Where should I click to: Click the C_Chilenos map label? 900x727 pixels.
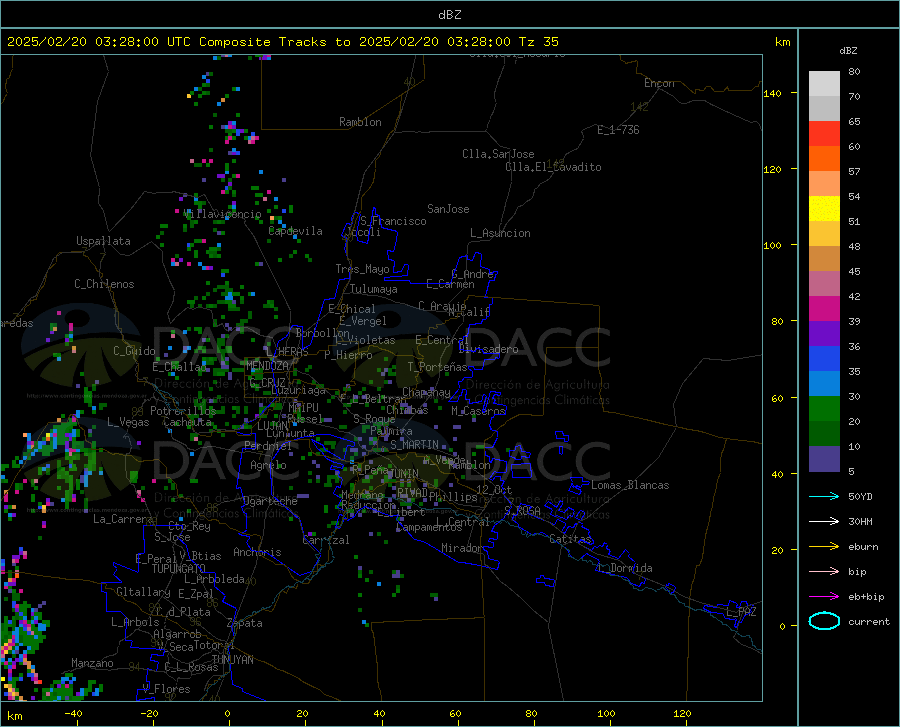pyautogui.click(x=104, y=284)
